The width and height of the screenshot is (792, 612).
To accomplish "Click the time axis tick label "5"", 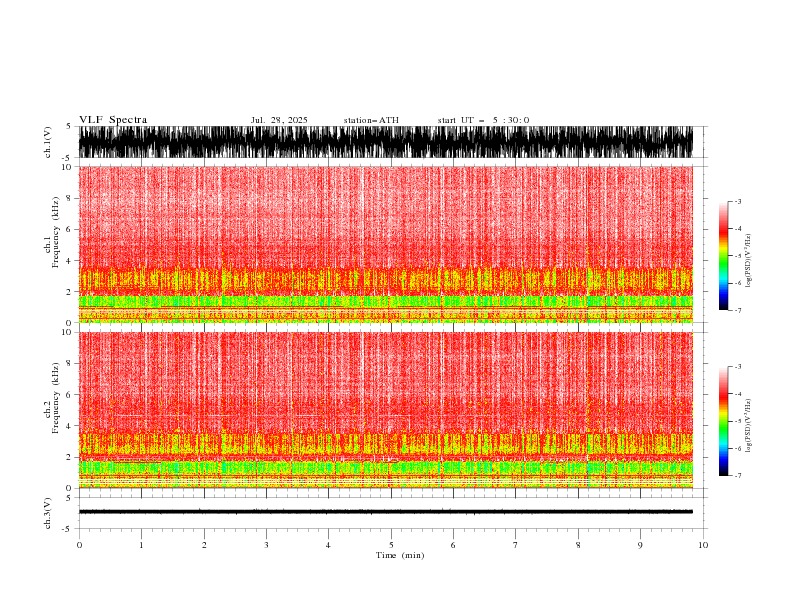I will click(x=391, y=545).
